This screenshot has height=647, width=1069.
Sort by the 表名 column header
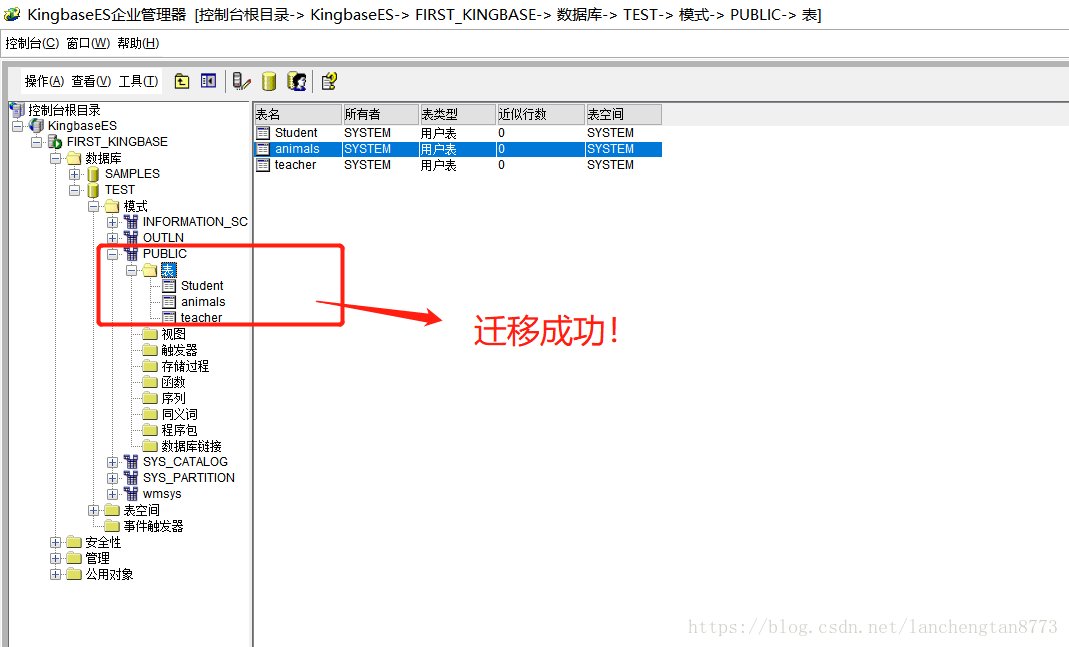coord(297,114)
